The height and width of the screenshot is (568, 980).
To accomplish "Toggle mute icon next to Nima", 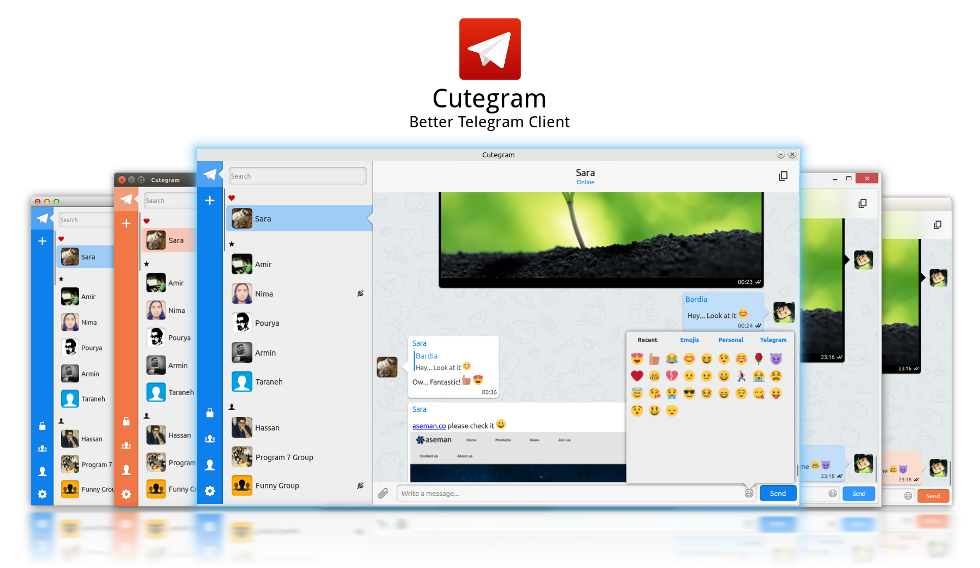I will point(360,294).
